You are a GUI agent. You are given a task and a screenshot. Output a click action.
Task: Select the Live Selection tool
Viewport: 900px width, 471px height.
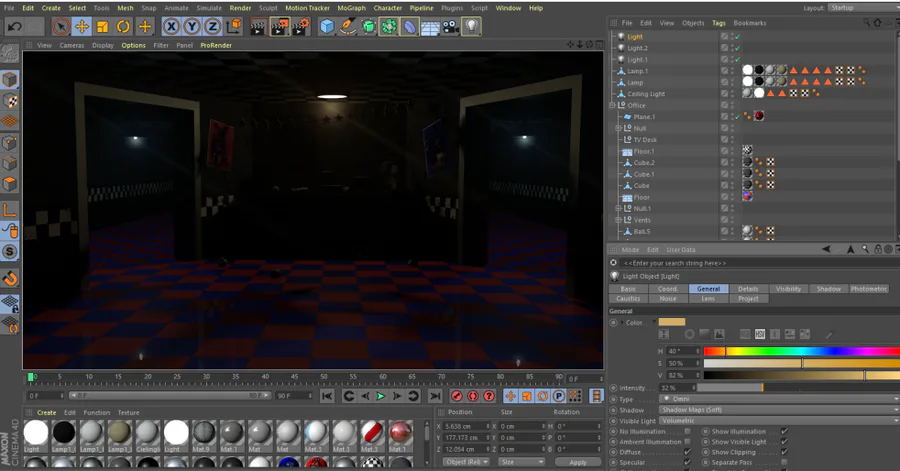pyautogui.click(x=61, y=26)
